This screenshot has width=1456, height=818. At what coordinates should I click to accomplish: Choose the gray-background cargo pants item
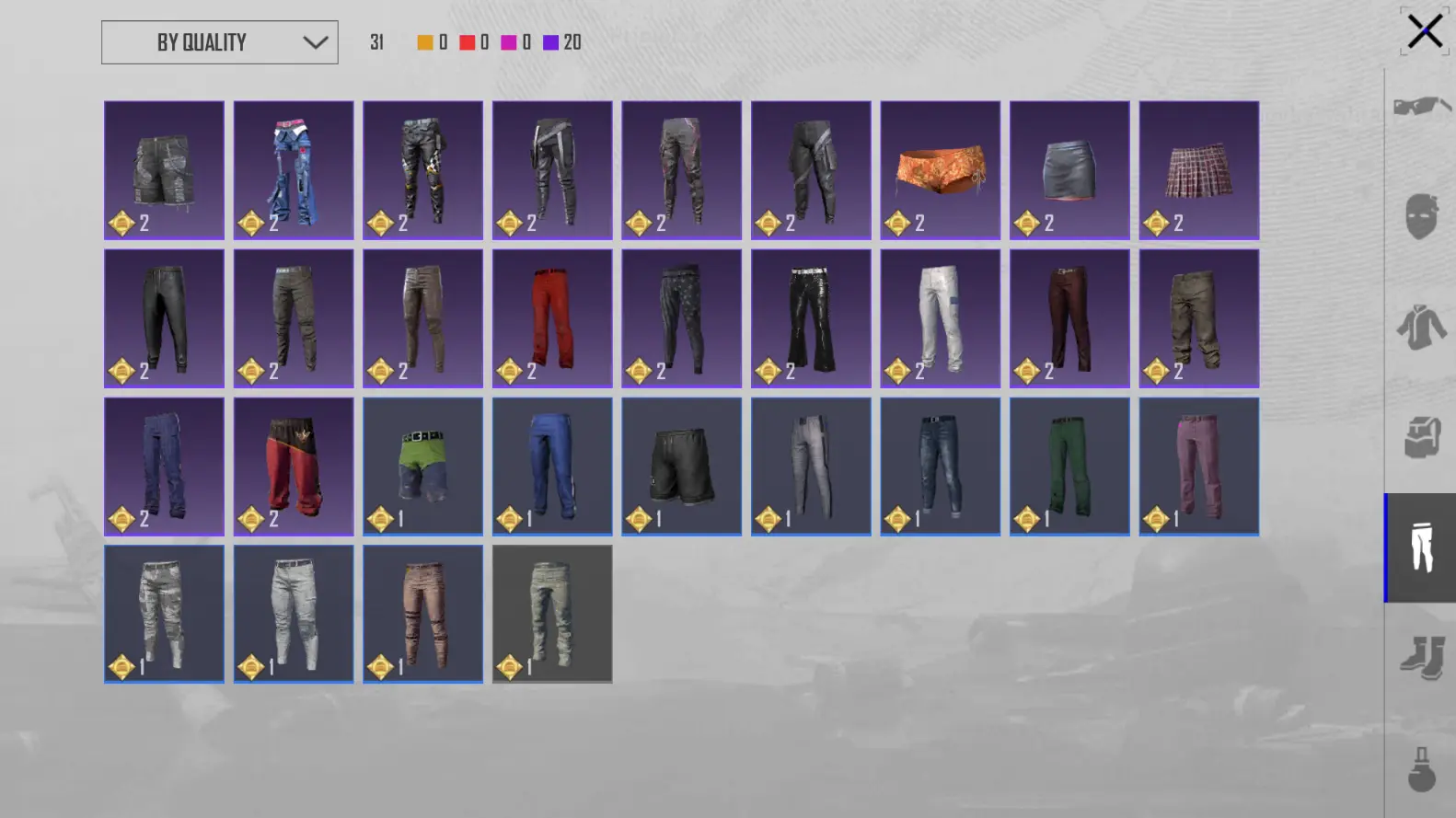(x=551, y=614)
